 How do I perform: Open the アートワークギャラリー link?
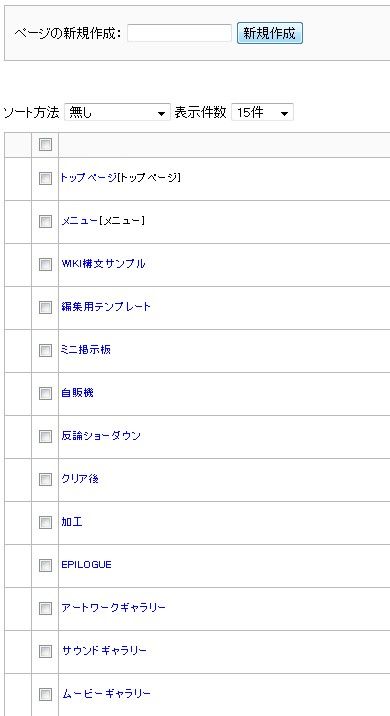click(x=113, y=608)
